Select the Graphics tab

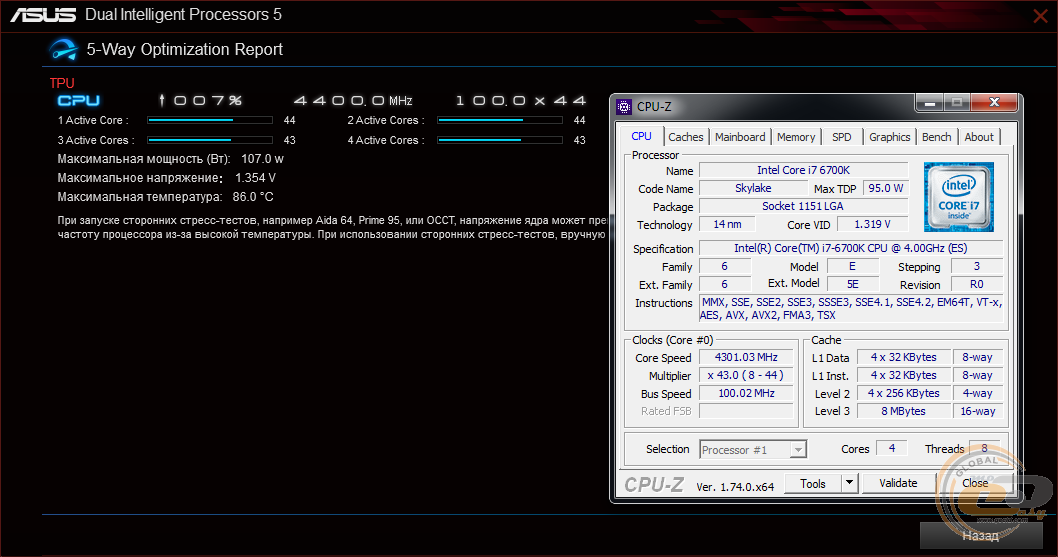(x=889, y=137)
